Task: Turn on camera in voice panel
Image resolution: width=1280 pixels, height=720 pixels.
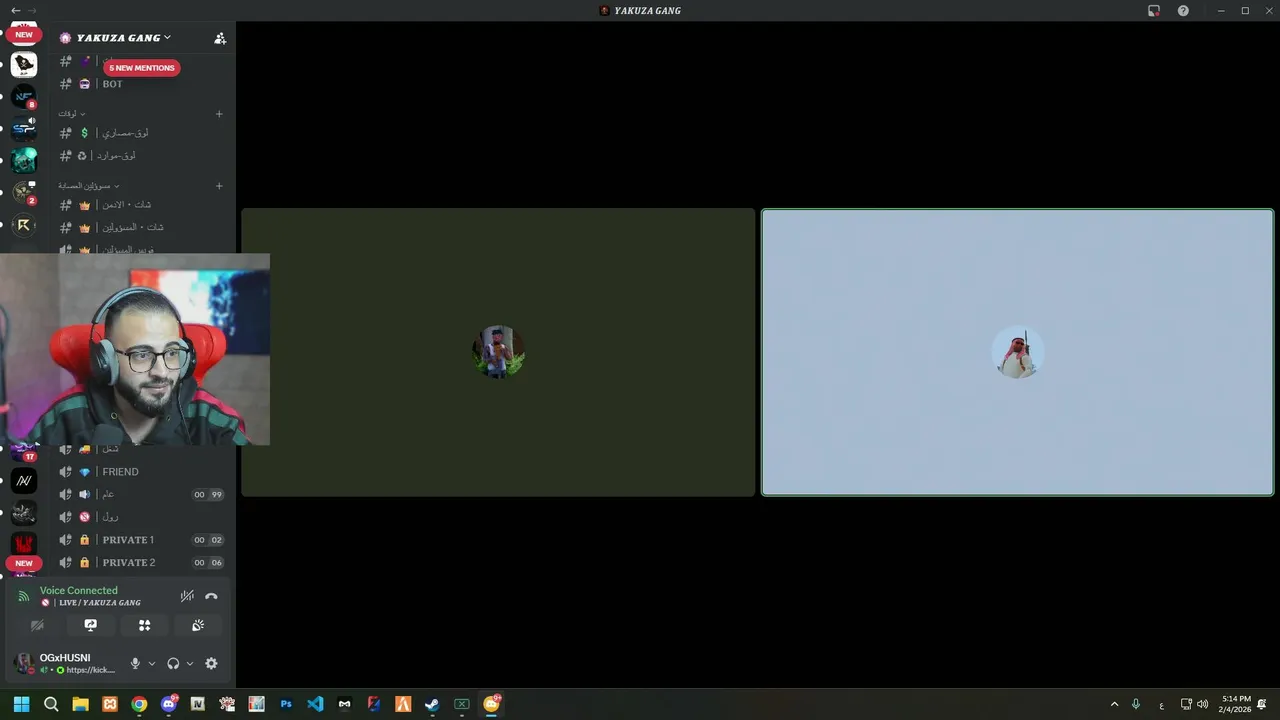Action: click(37, 625)
